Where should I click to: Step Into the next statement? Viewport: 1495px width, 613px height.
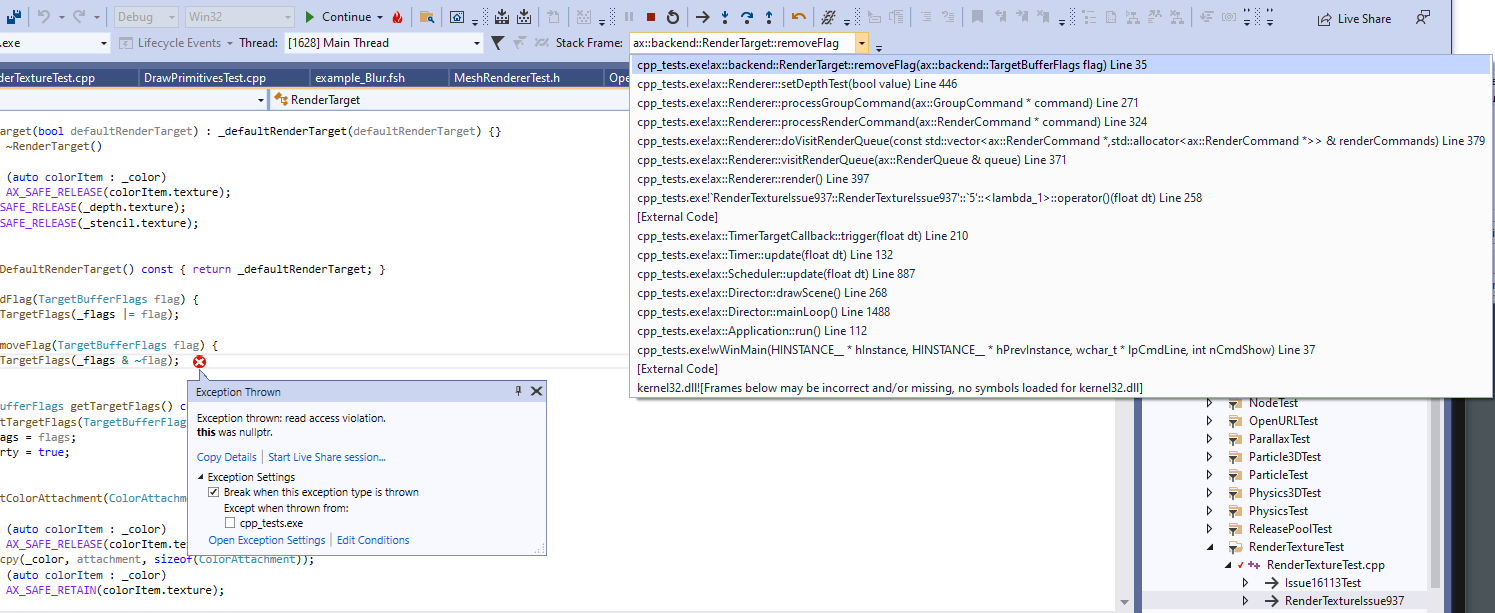(x=725, y=17)
